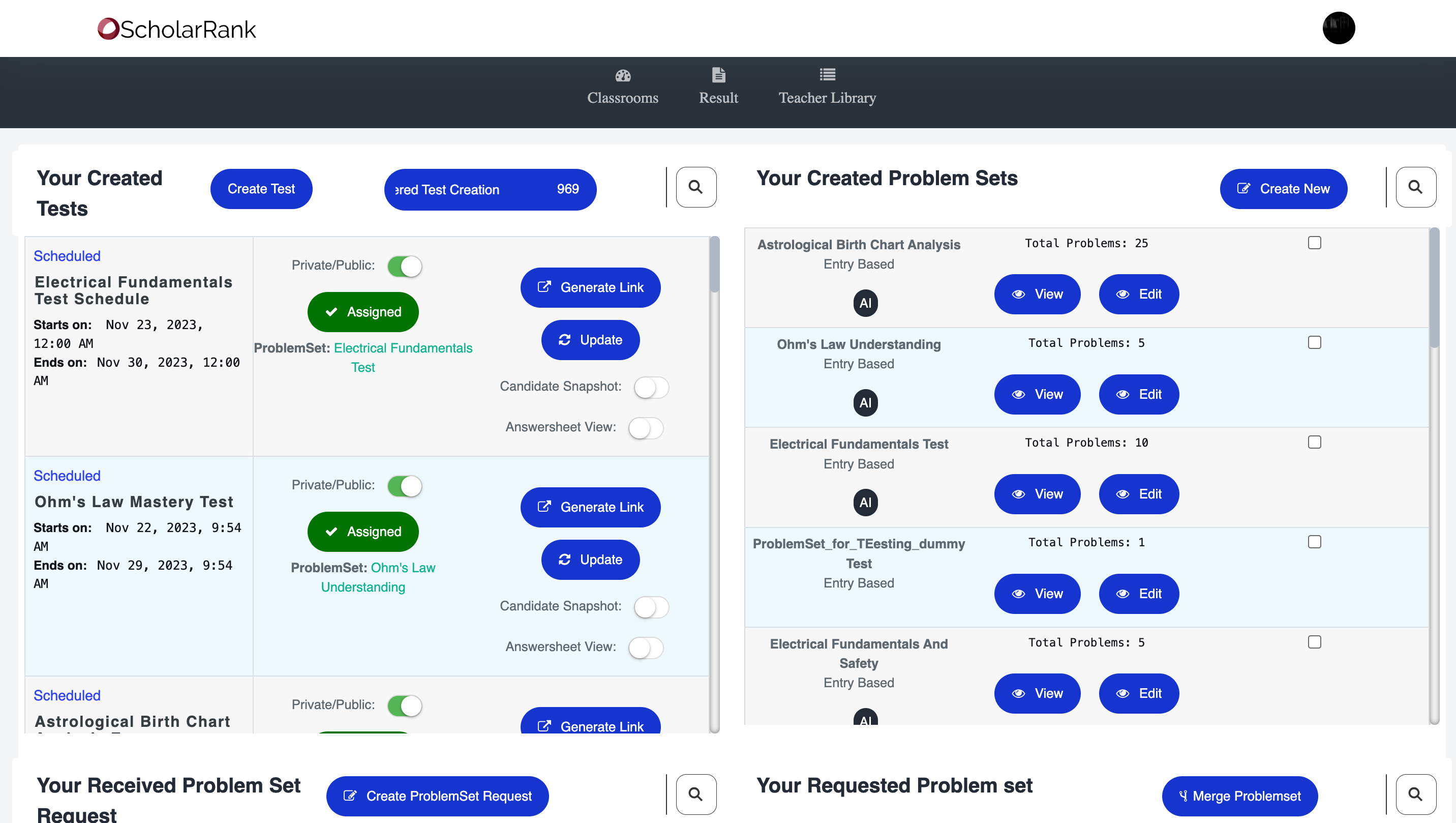Click the ScholarRank logo
The width and height of the screenshot is (1456, 823).
[176, 29]
